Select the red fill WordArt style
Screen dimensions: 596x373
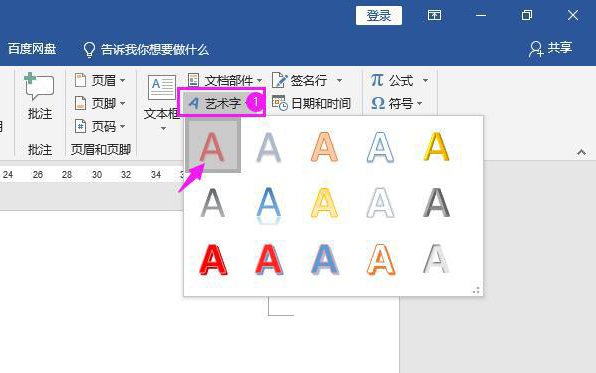pyautogui.click(x=212, y=146)
